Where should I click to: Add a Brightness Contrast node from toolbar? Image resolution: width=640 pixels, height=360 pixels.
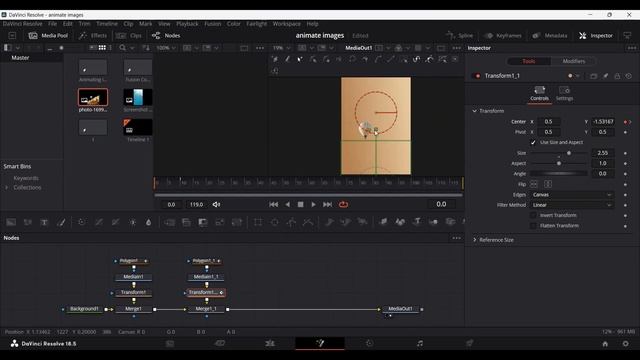[132, 222]
